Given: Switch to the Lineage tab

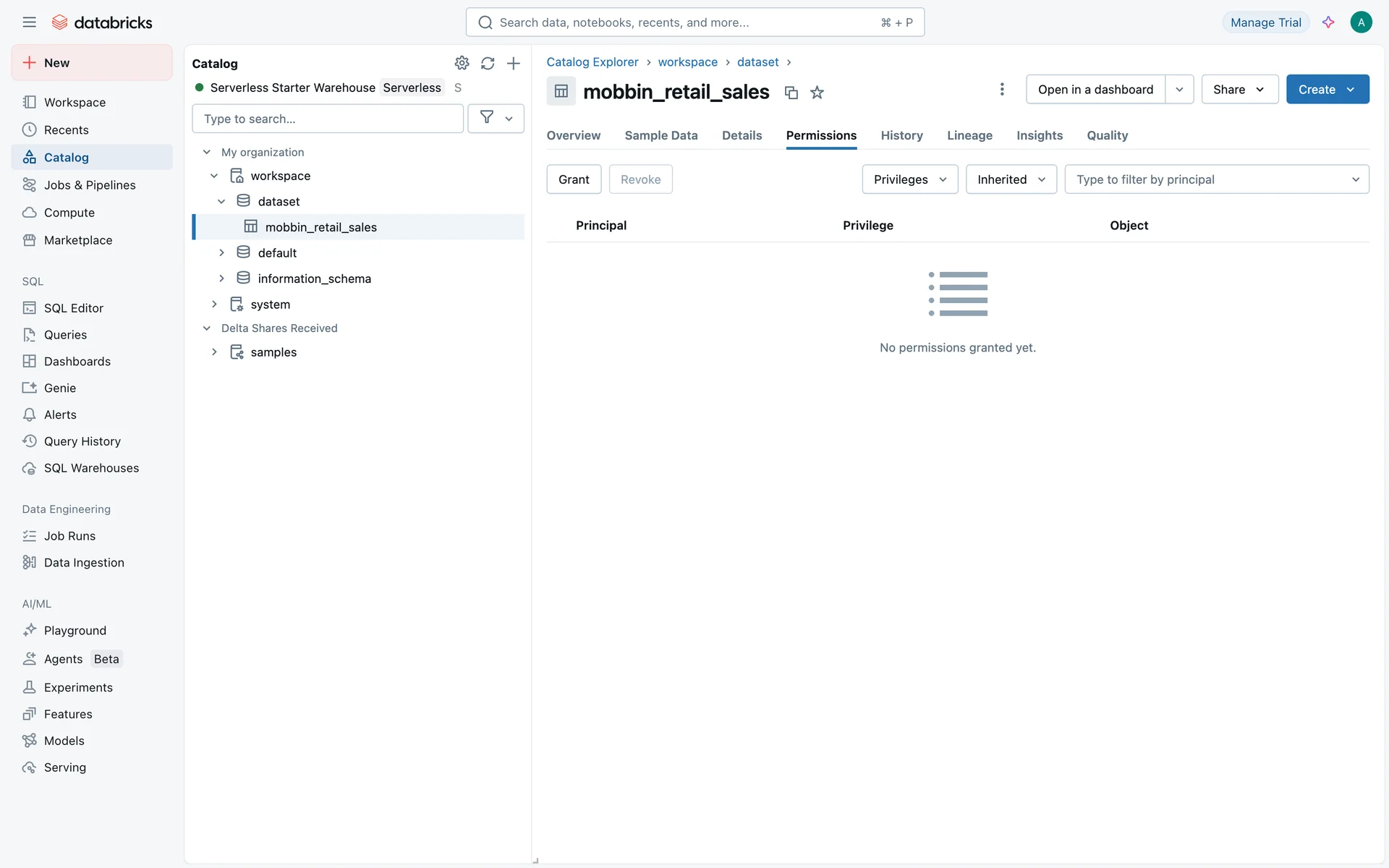Looking at the screenshot, I should [x=969, y=135].
